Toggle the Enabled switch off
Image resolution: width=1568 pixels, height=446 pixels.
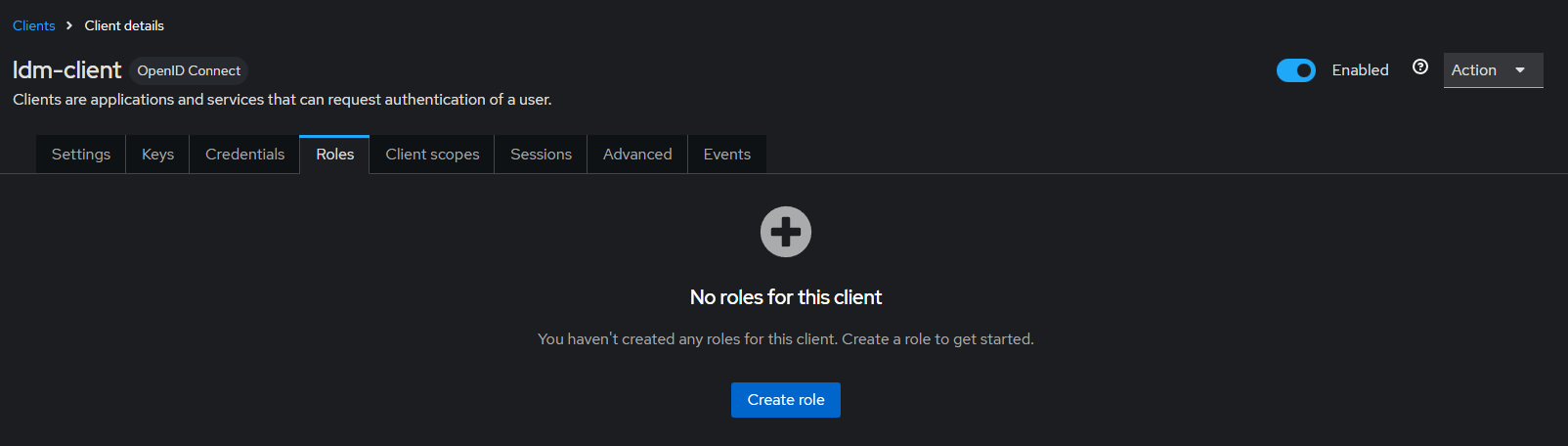(1296, 70)
